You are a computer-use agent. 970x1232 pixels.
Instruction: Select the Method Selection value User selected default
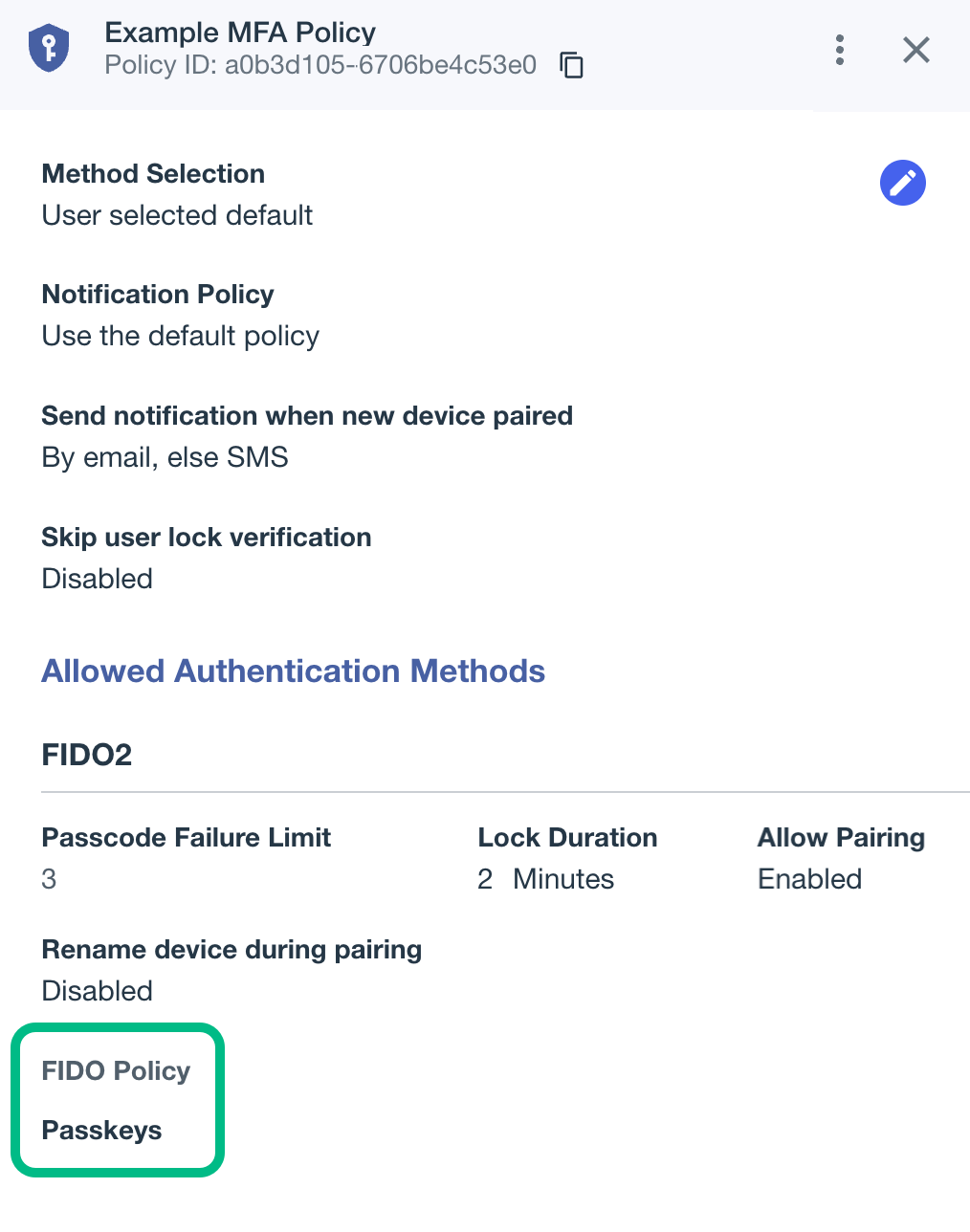click(x=176, y=215)
